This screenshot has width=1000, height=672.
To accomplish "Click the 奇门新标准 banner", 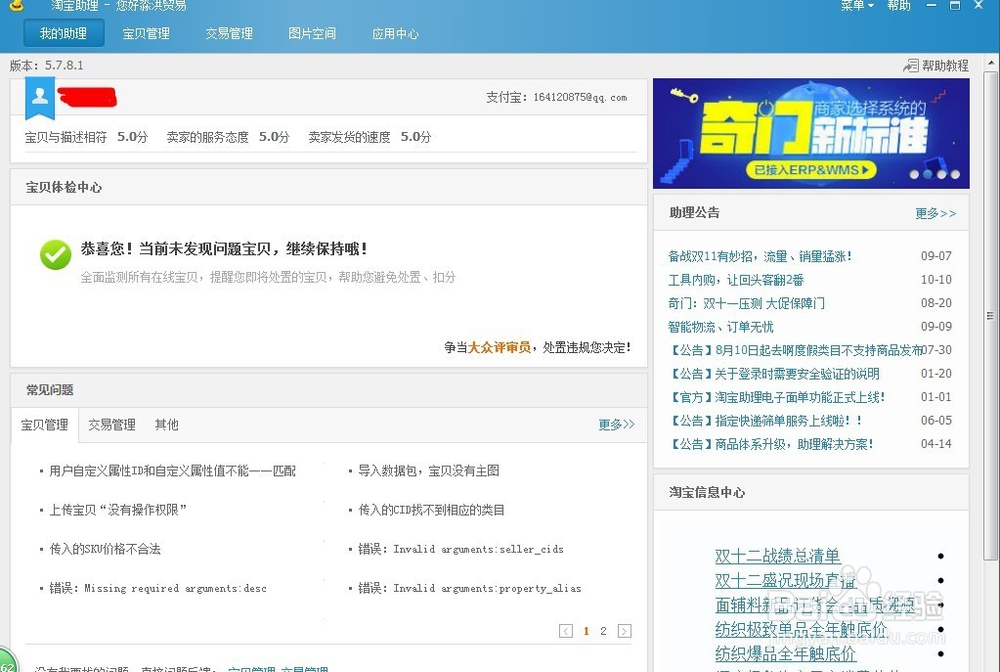I will [x=811, y=133].
